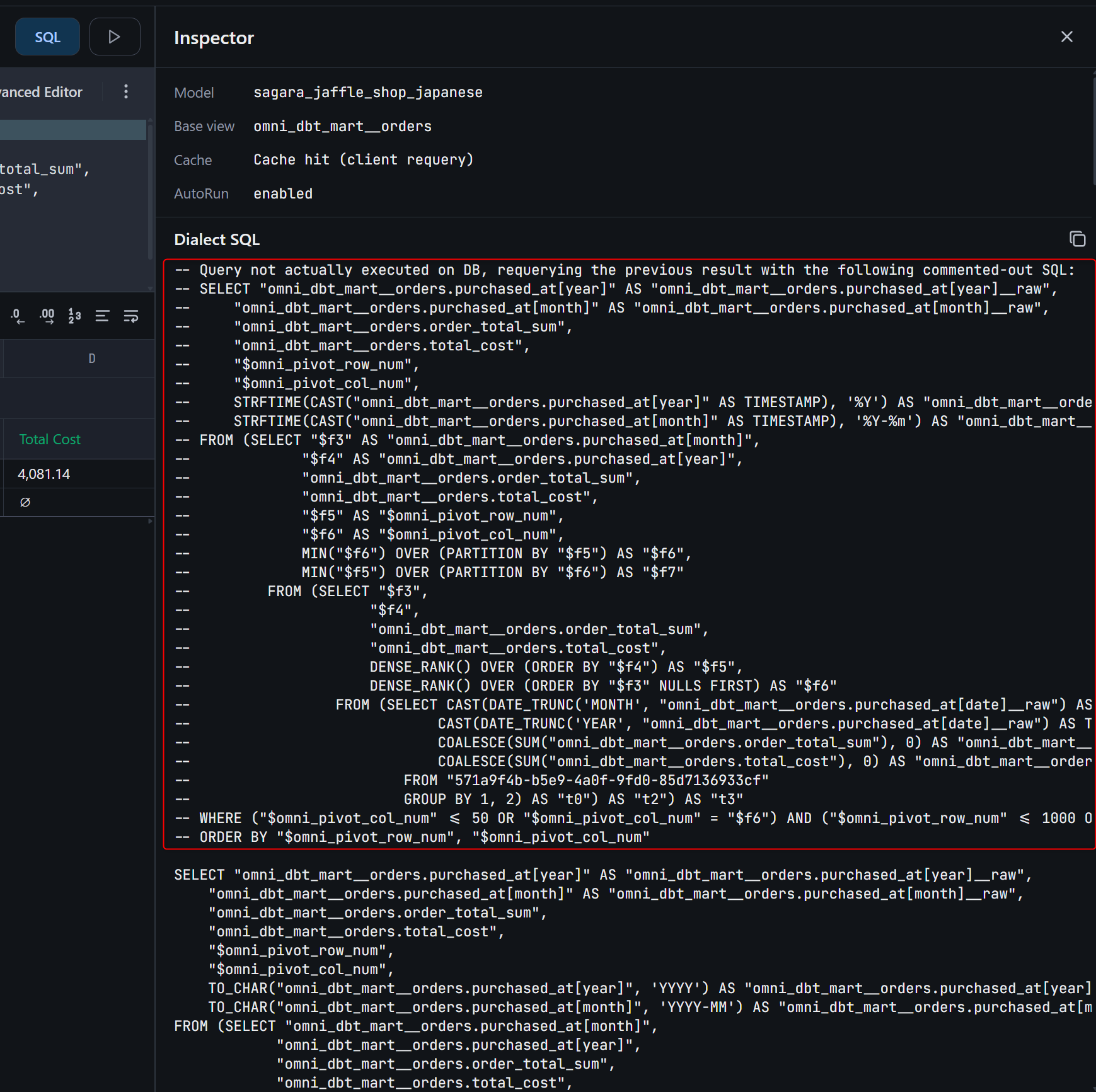
Task: Click the results table right scroll arrow
Action: click(150, 521)
